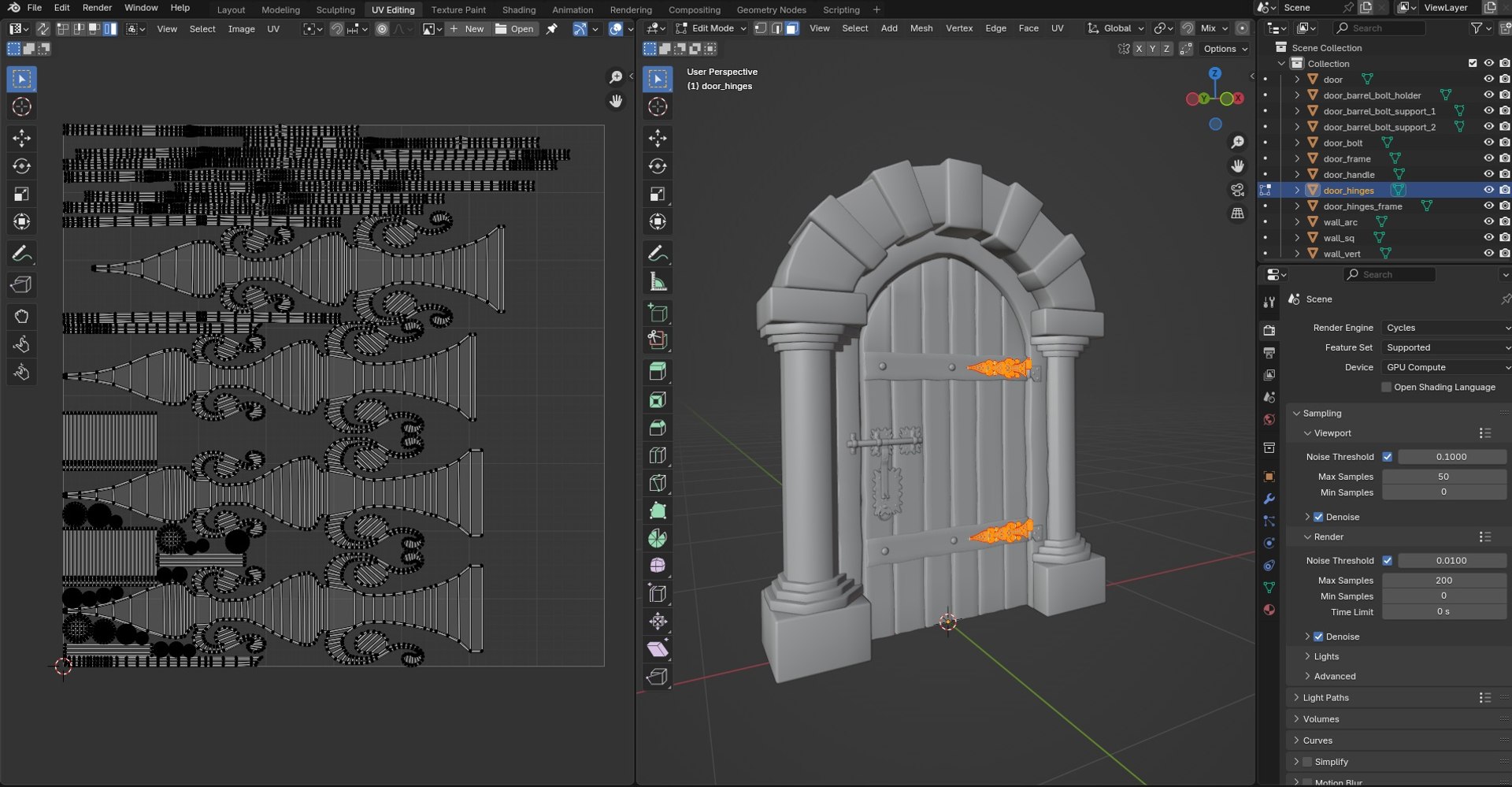
Task: Switch to the Texture Paint workspace tab
Action: tap(458, 9)
